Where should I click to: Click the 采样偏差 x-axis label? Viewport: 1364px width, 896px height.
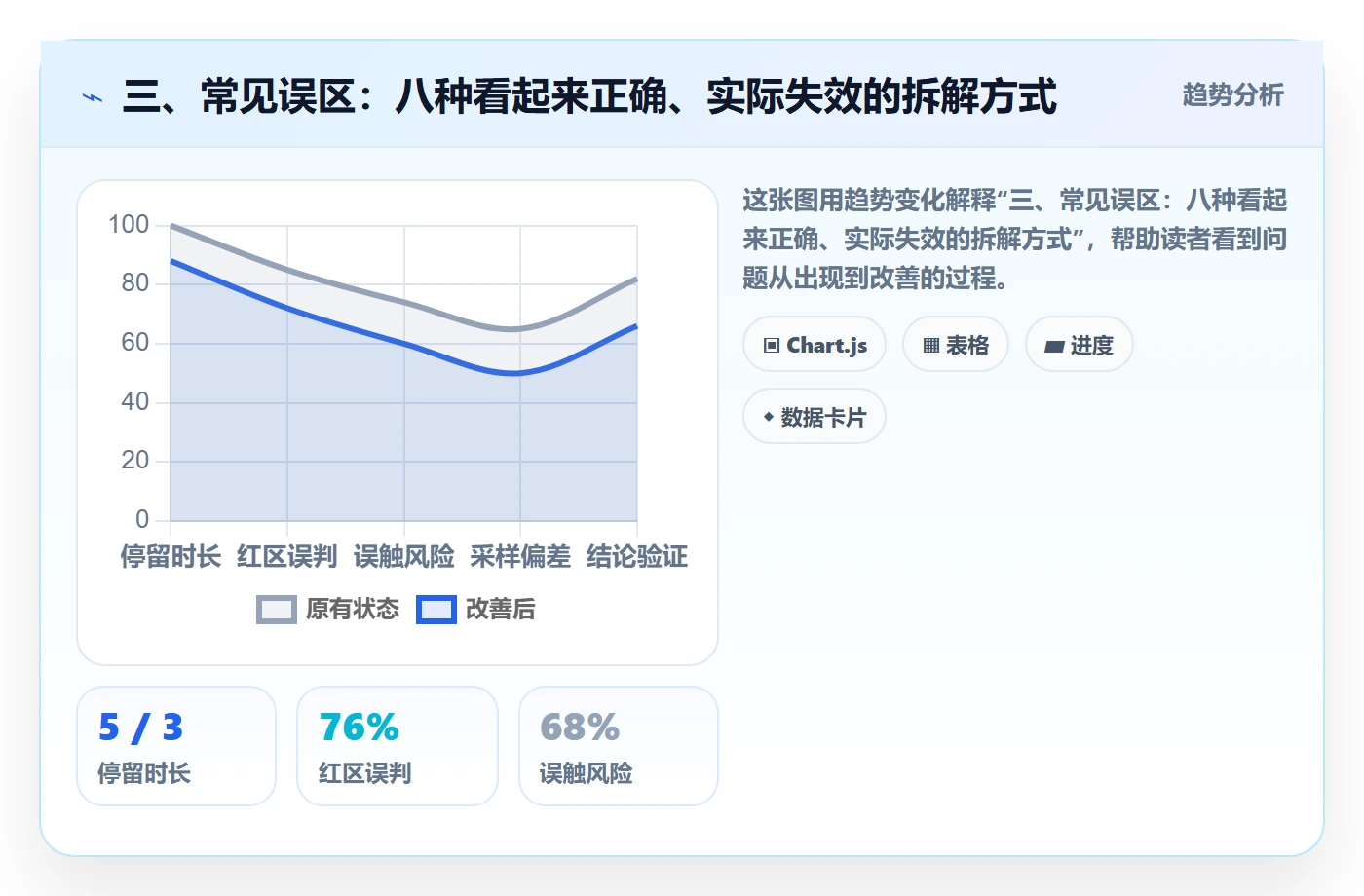[520, 557]
